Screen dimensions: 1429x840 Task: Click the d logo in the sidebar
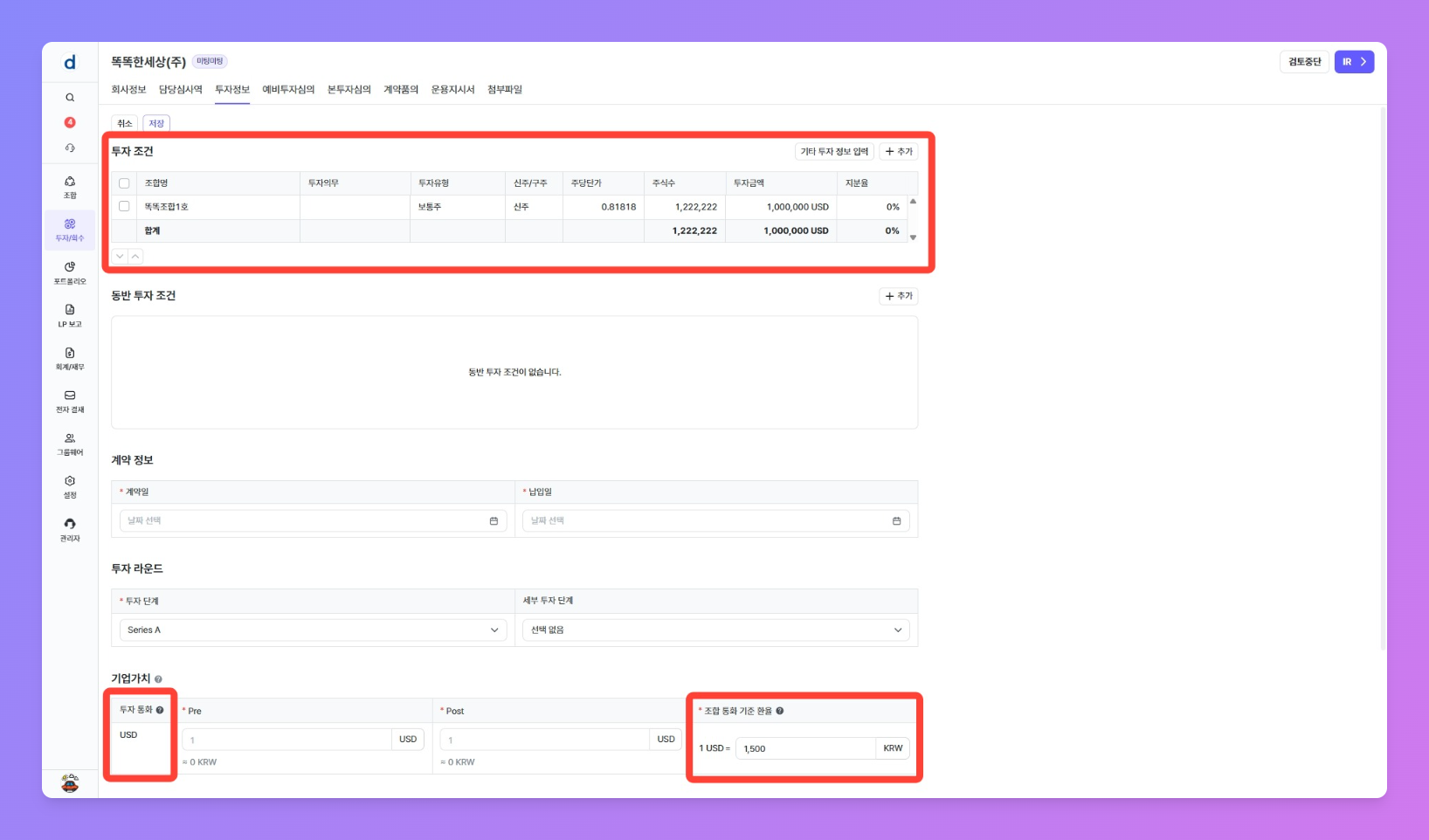(70, 62)
